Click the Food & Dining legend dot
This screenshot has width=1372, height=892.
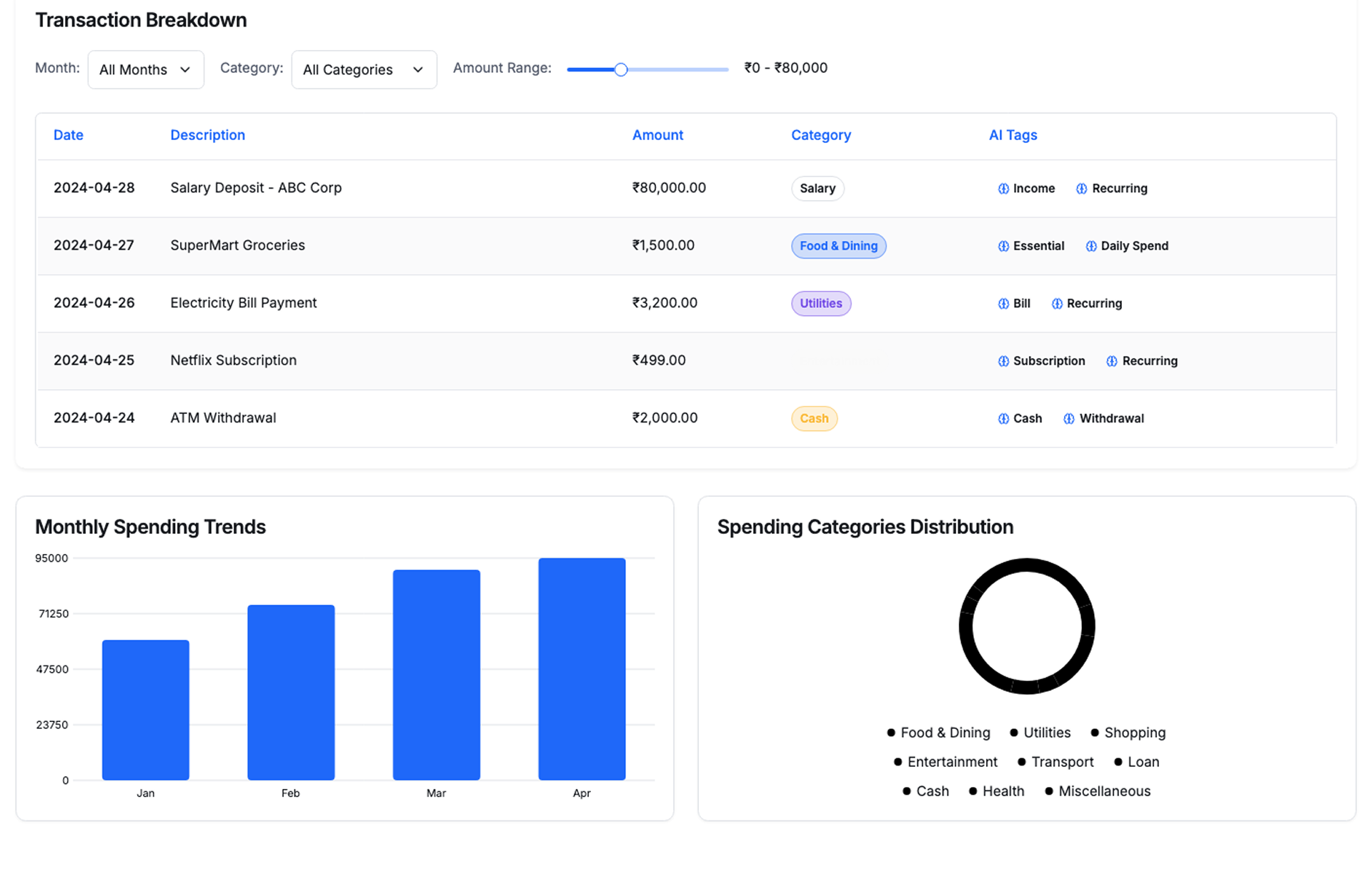(x=891, y=733)
